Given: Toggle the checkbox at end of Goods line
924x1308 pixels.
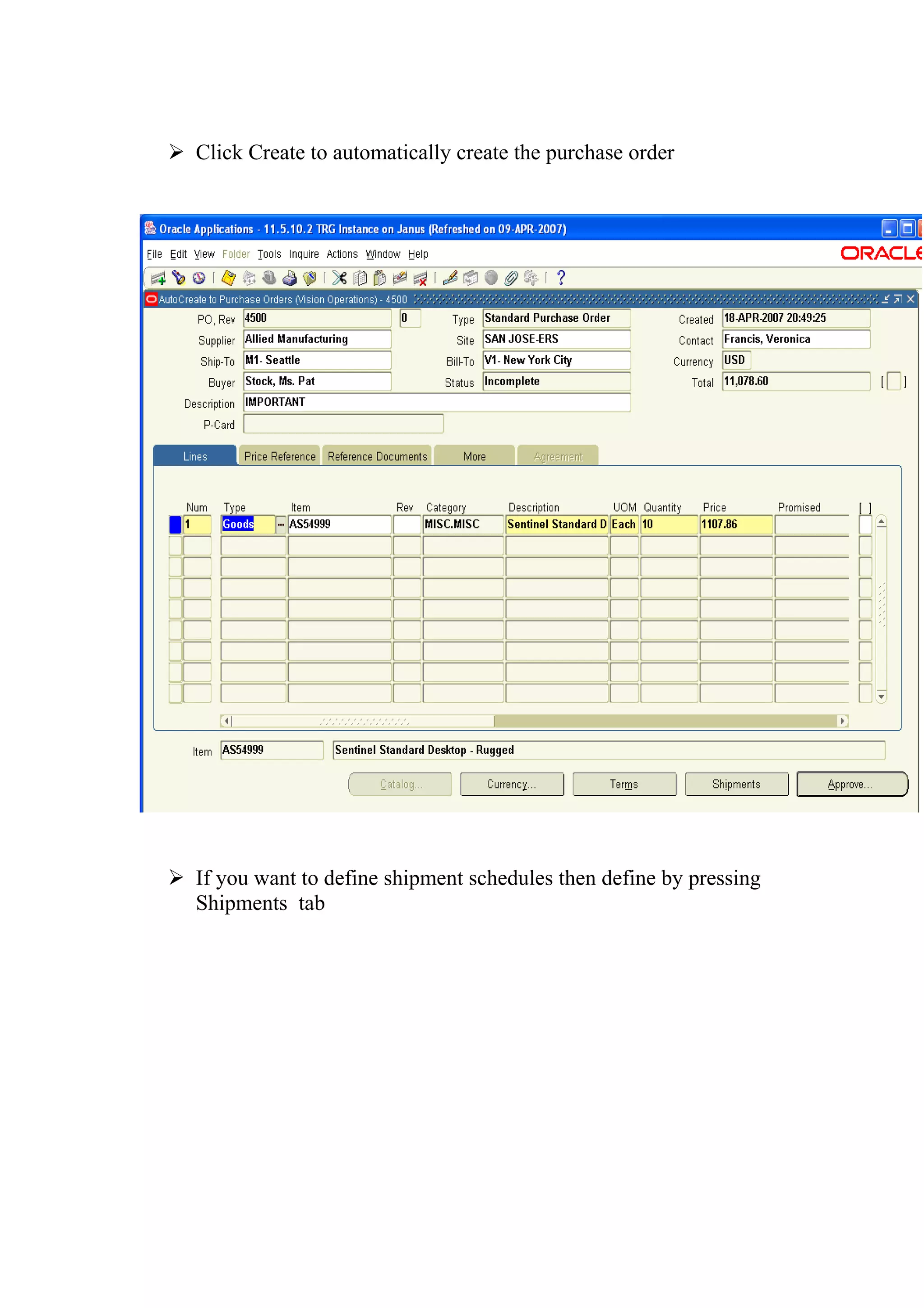Looking at the screenshot, I should click(865, 524).
